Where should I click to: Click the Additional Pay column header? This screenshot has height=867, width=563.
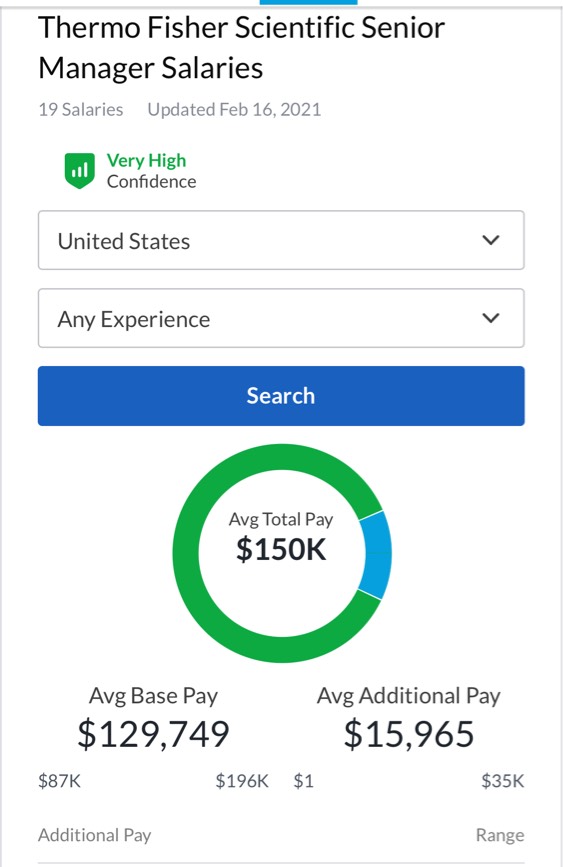point(95,835)
